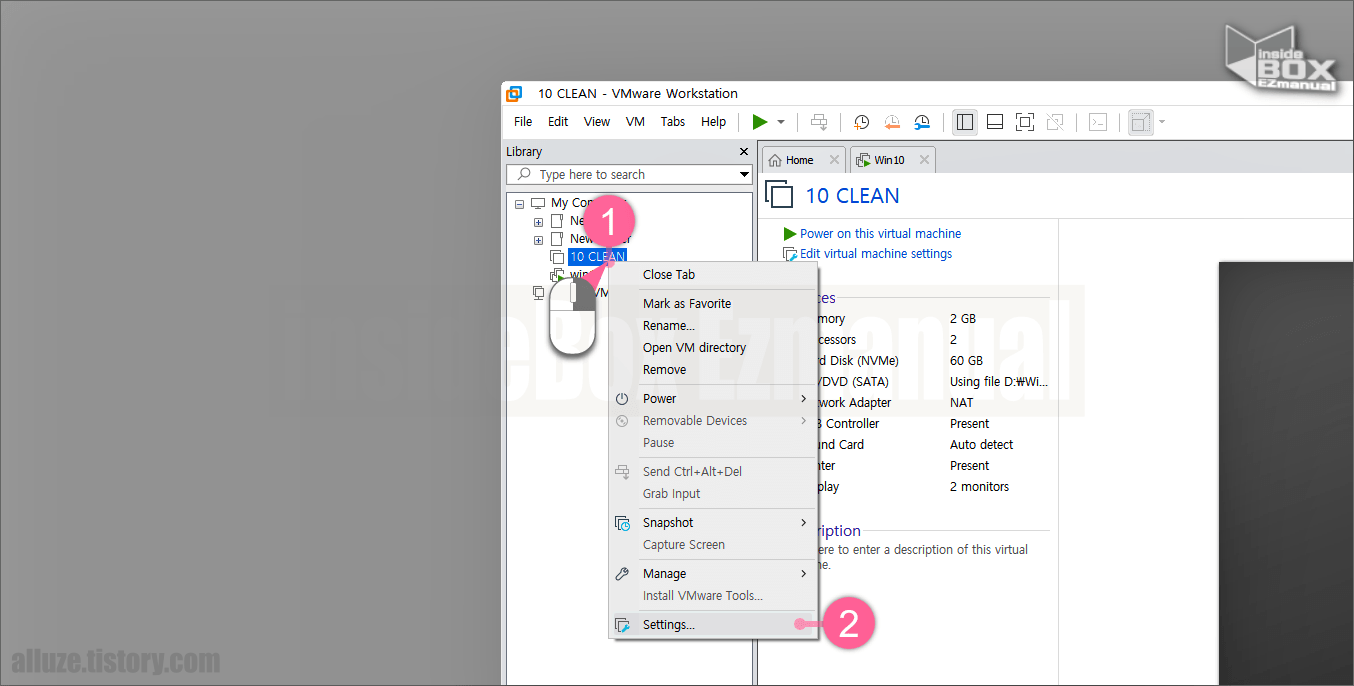
Task: Click the 2 monitors display value
Action: coord(980,487)
